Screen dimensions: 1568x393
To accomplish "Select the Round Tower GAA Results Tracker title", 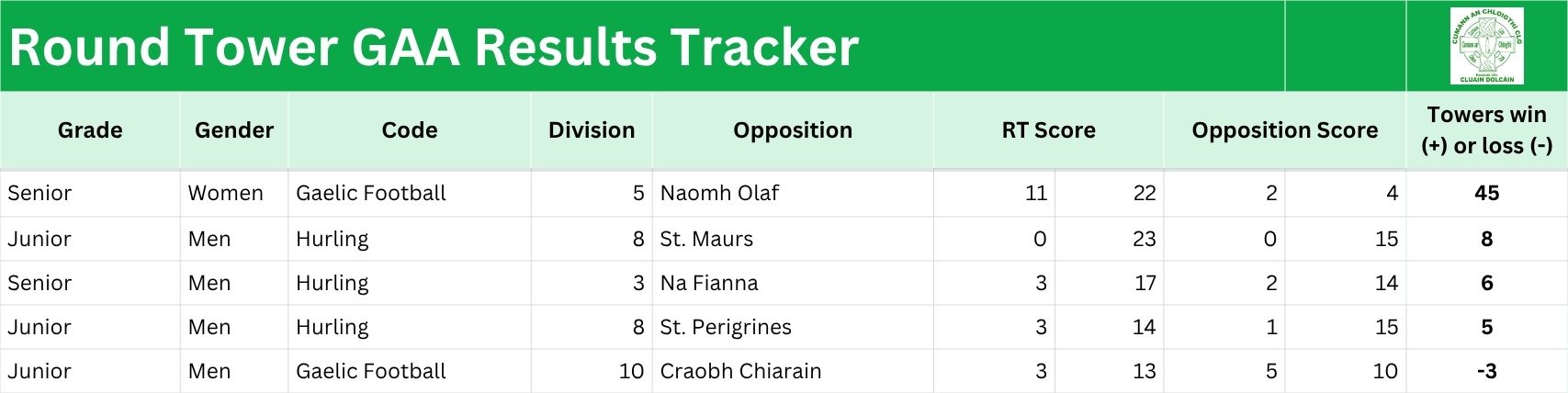I will coord(434,47).
